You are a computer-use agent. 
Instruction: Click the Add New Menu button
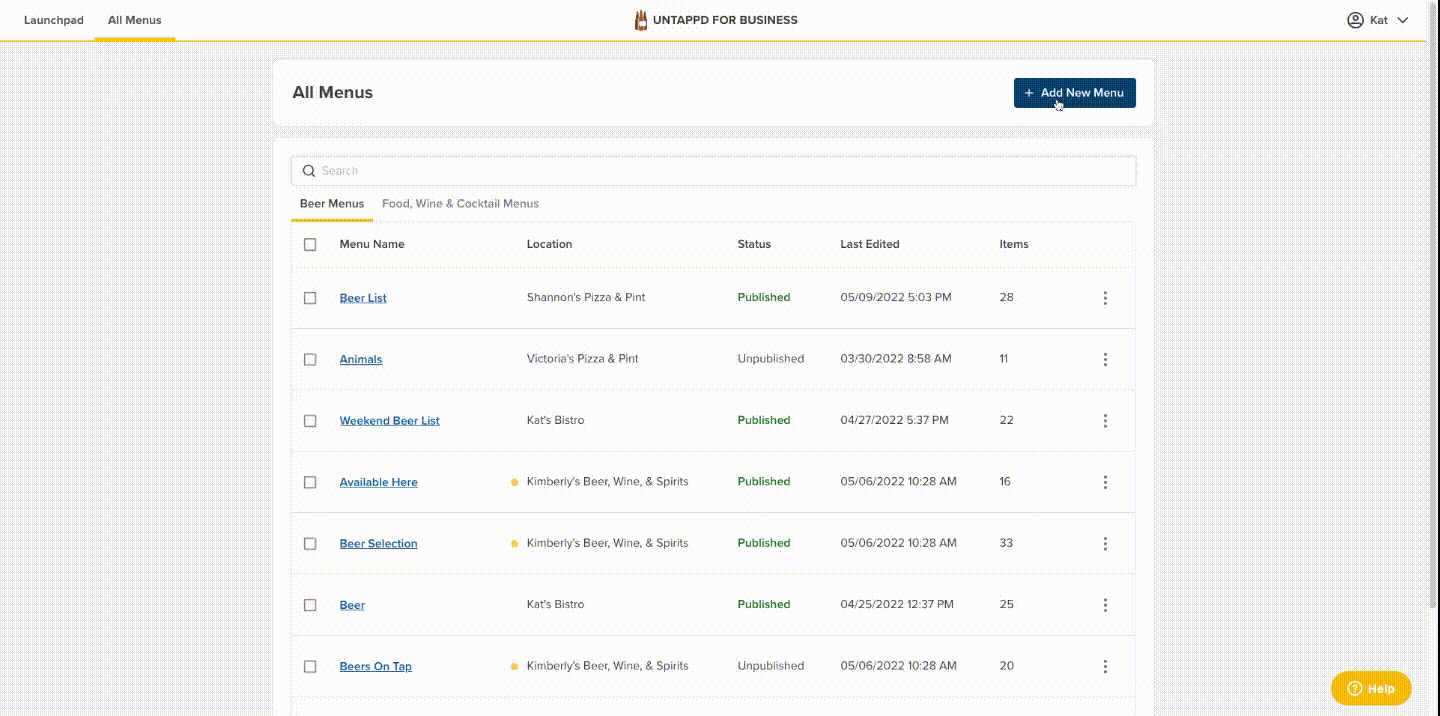click(x=1075, y=93)
